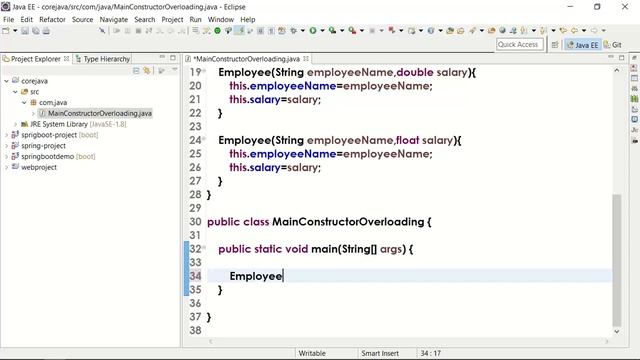Click the src source folder icon
Screen dimensions: 640x360
coord(24,92)
